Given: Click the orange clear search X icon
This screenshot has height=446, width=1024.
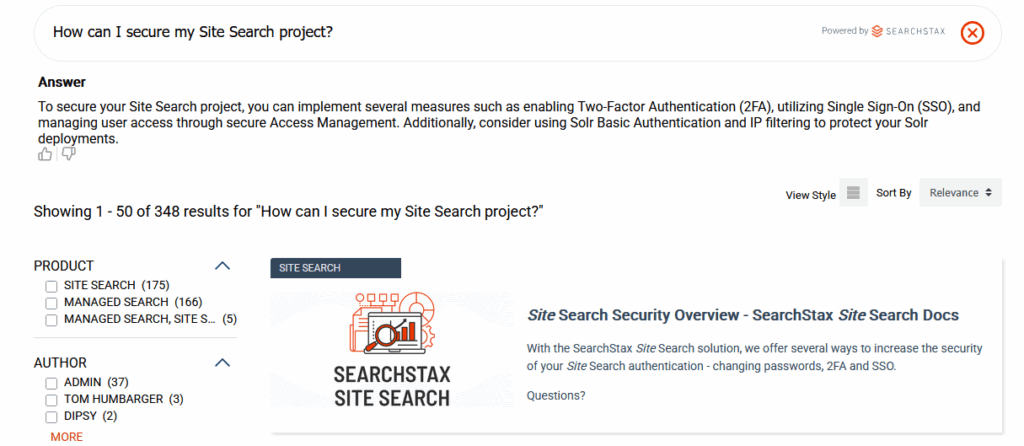Looking at the screenshot, I should coord(972,32).
